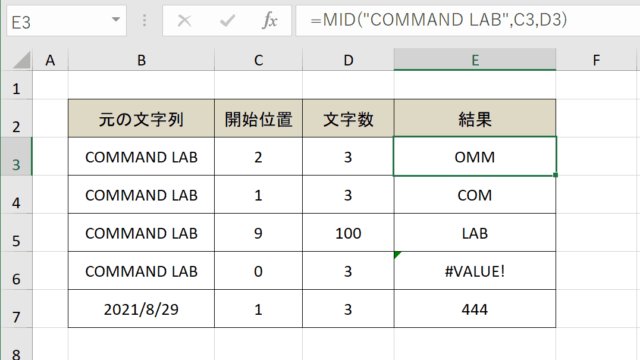The width and height of the screenshot is (640, 360).
Task: Select the cell showing 100
Action: point(348,233)
